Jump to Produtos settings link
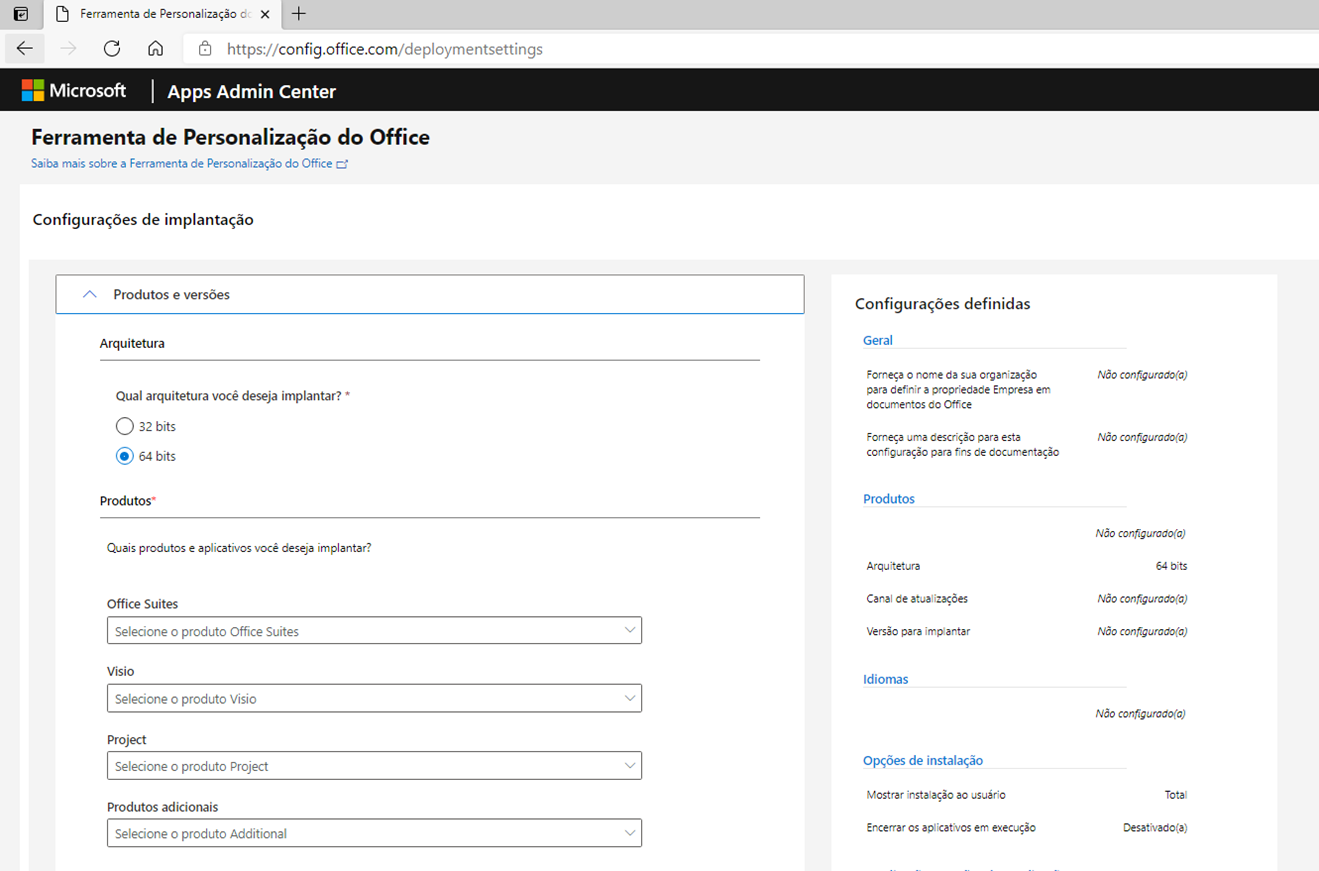1319x871 pixels. (889, 499)
